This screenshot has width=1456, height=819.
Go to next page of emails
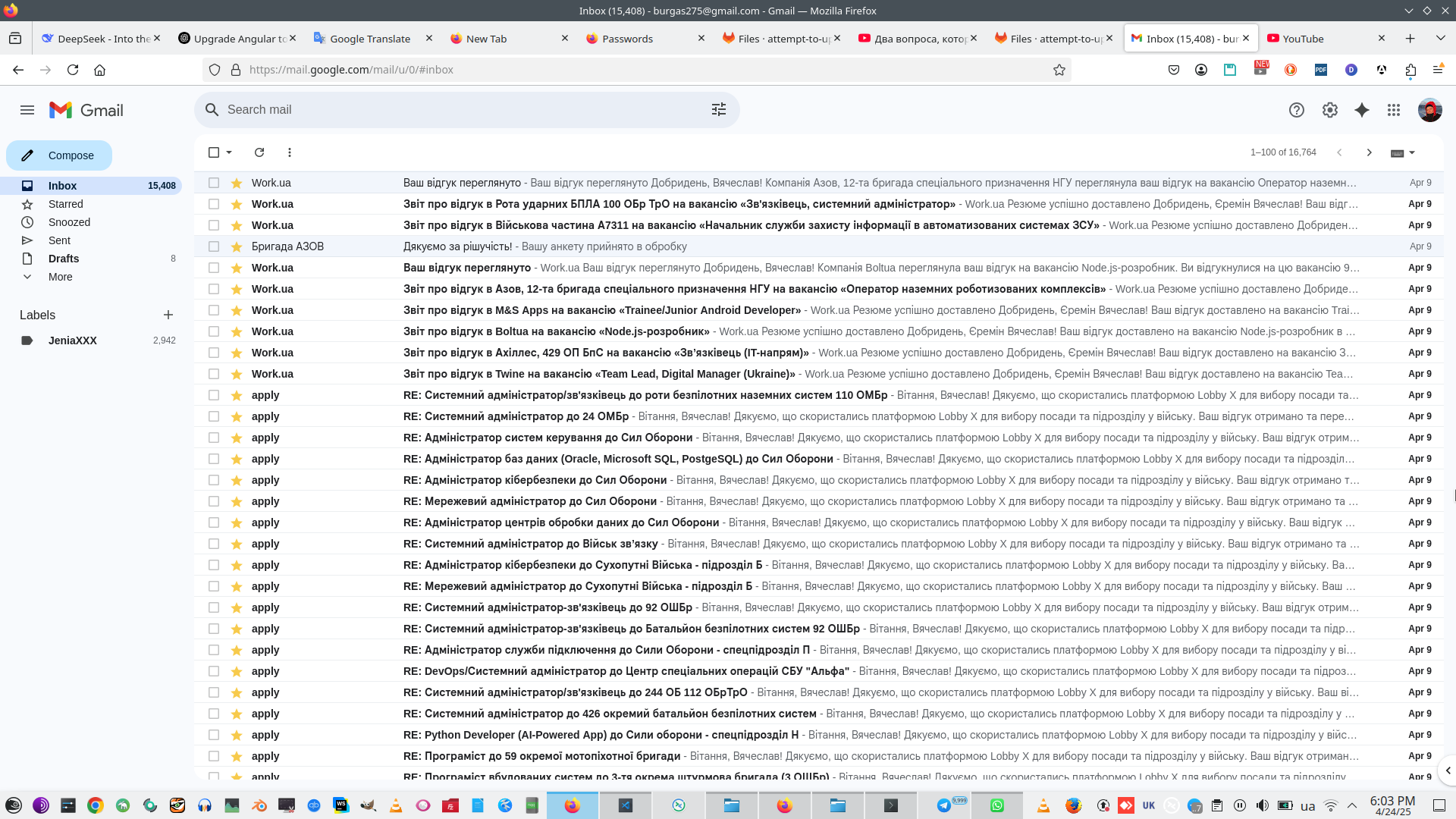coord(1369,152)
